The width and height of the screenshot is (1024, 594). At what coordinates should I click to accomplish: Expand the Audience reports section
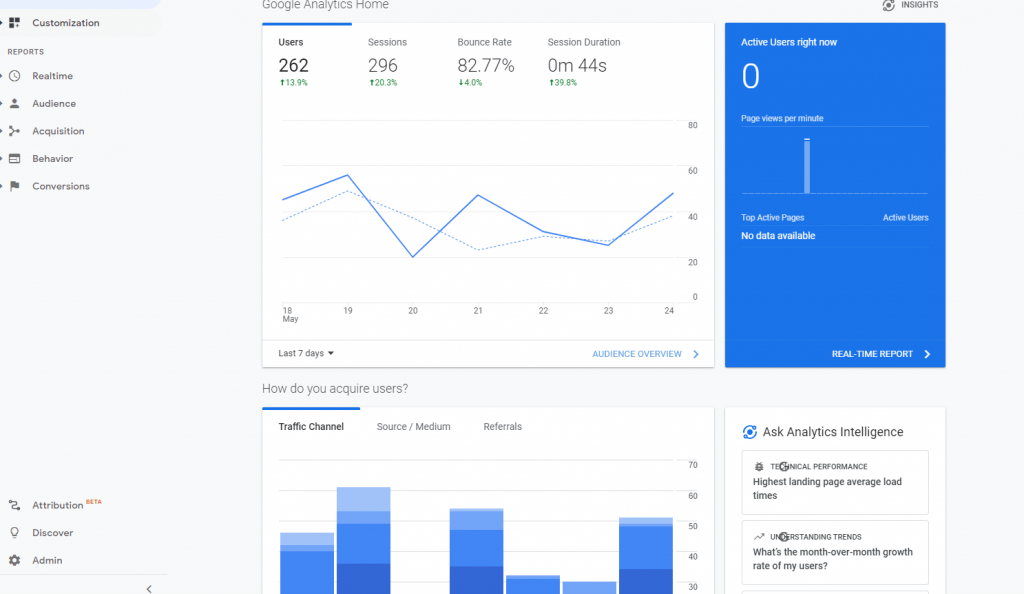point(1,103)
